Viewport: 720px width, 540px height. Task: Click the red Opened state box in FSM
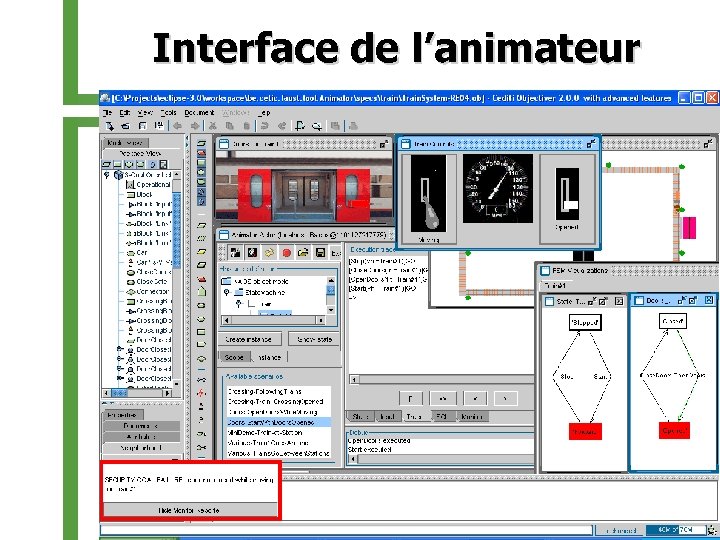[674, 431]
